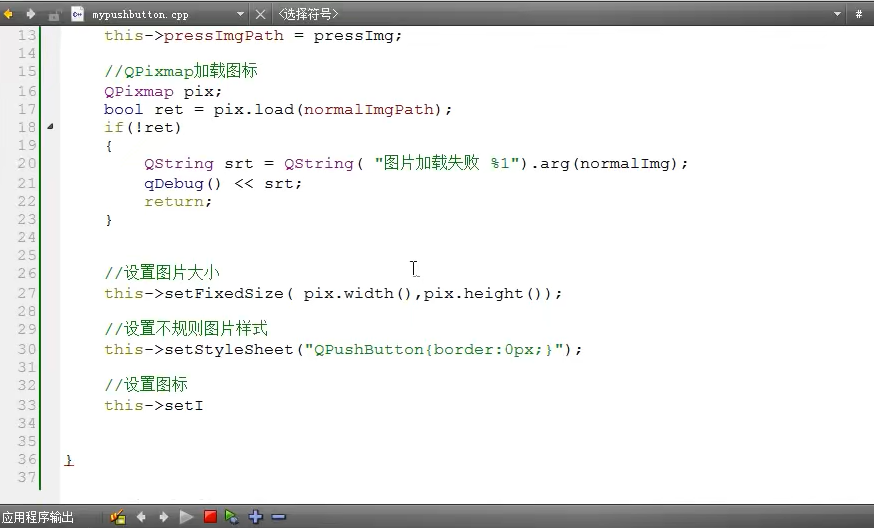Click the comment //设置图标

(x=145, y=384)
